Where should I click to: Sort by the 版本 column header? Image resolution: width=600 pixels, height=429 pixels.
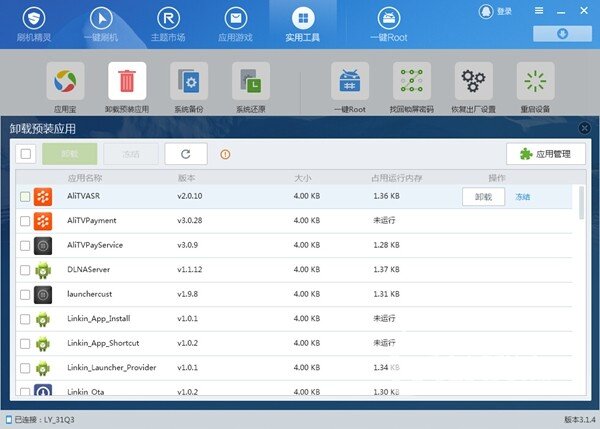pos(186,178)
